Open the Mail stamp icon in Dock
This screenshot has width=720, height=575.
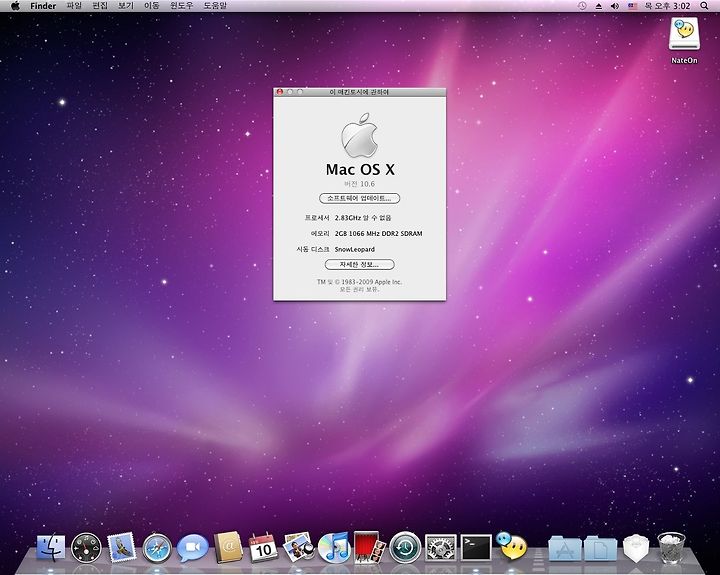[121, 547]
